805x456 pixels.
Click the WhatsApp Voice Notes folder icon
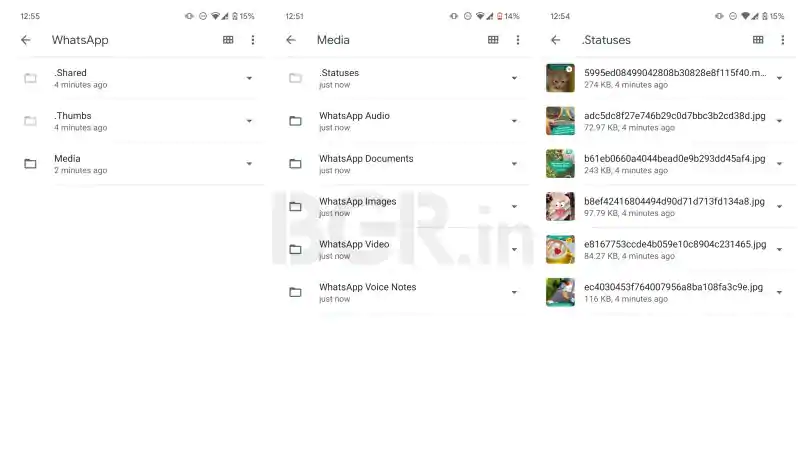click(x=295, y=292)
